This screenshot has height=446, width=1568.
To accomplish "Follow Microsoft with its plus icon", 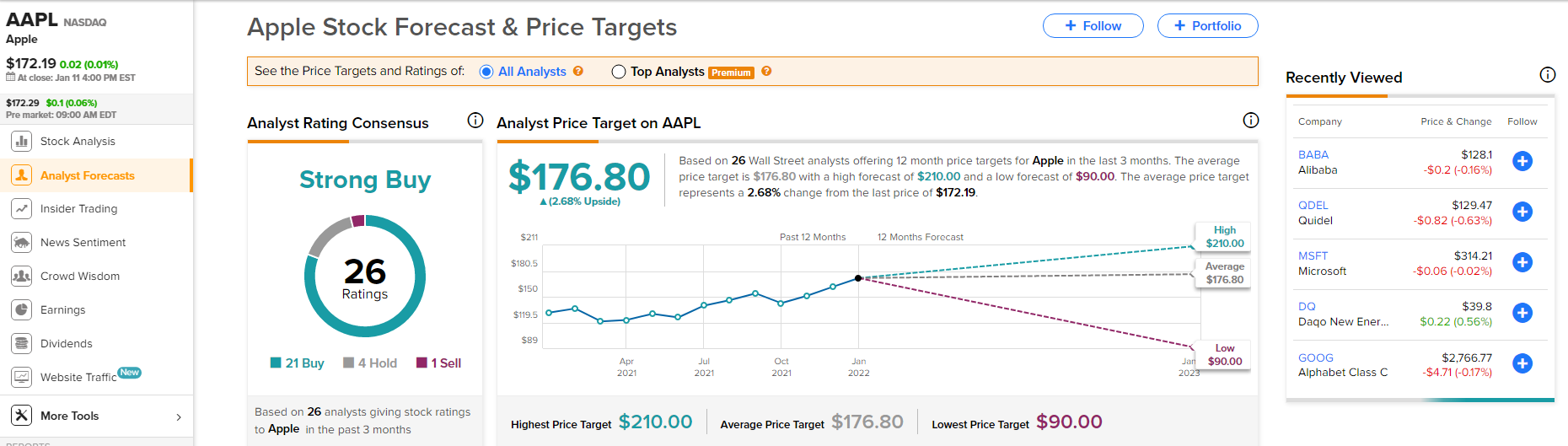I will click(1522, 262).
